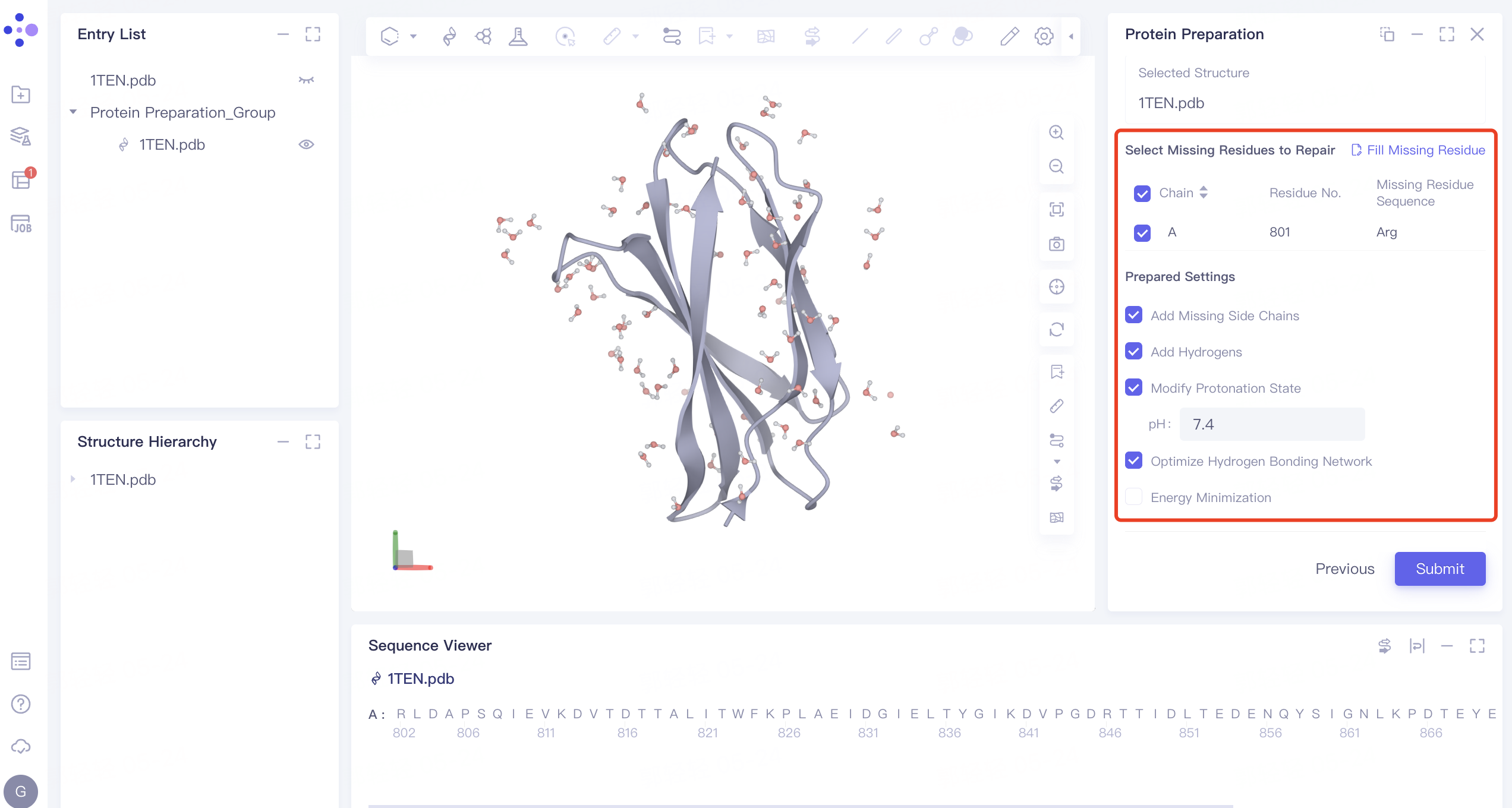Click the rotate refresh icon in viewer
This screenshot has height=808, width=1512.
point(1056,329)
